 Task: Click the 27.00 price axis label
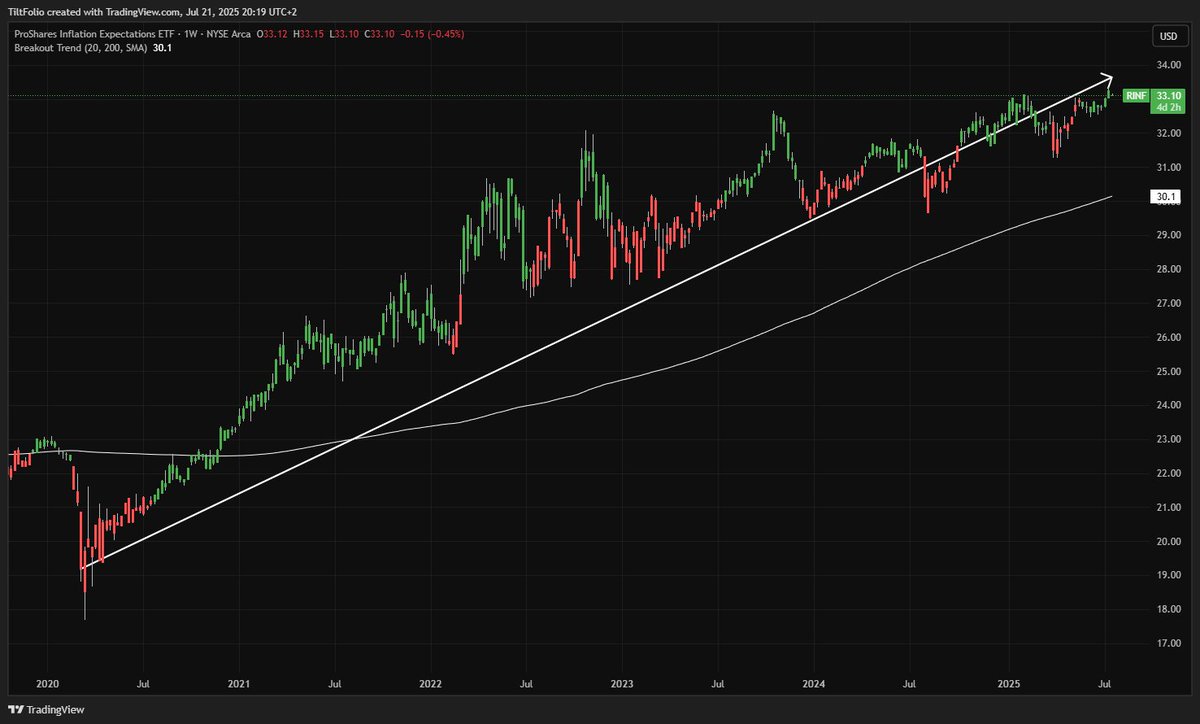(x=1171, y=303)
